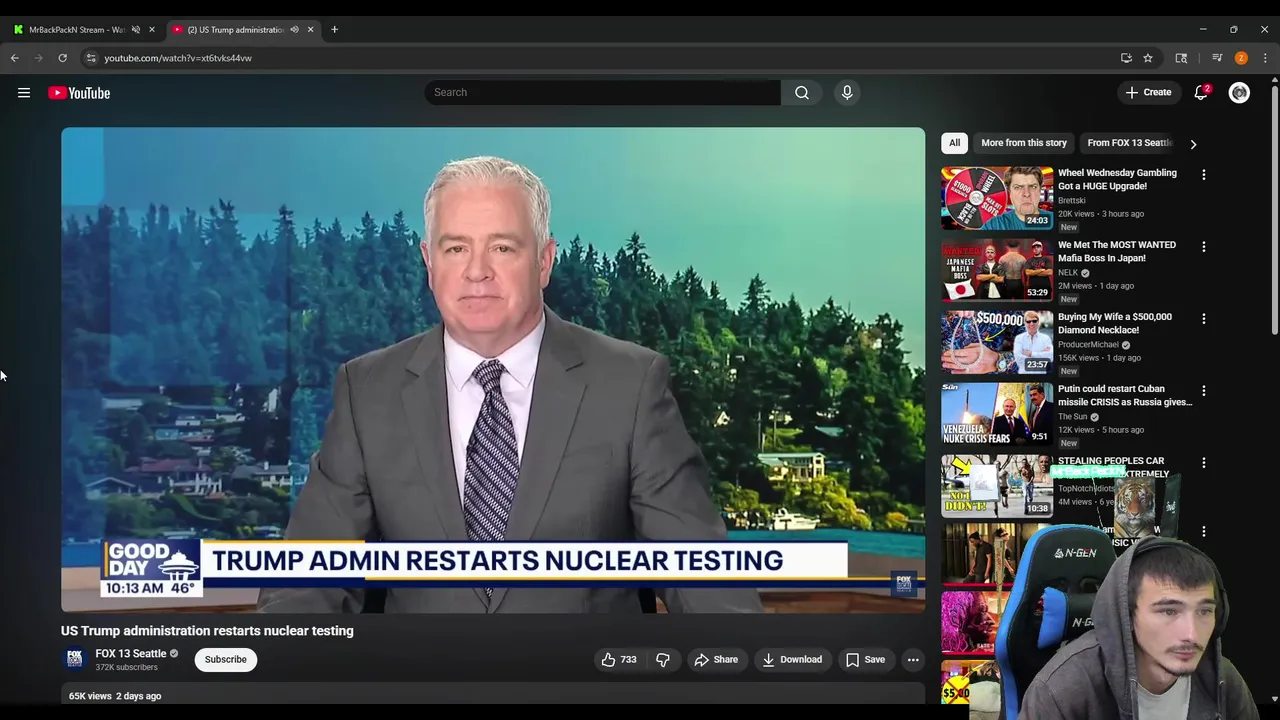Open options for Most Wanted Mafia Boss video
This screenshot has width=1280, height=720.
pyautogui.click(x=1203, y=246)
